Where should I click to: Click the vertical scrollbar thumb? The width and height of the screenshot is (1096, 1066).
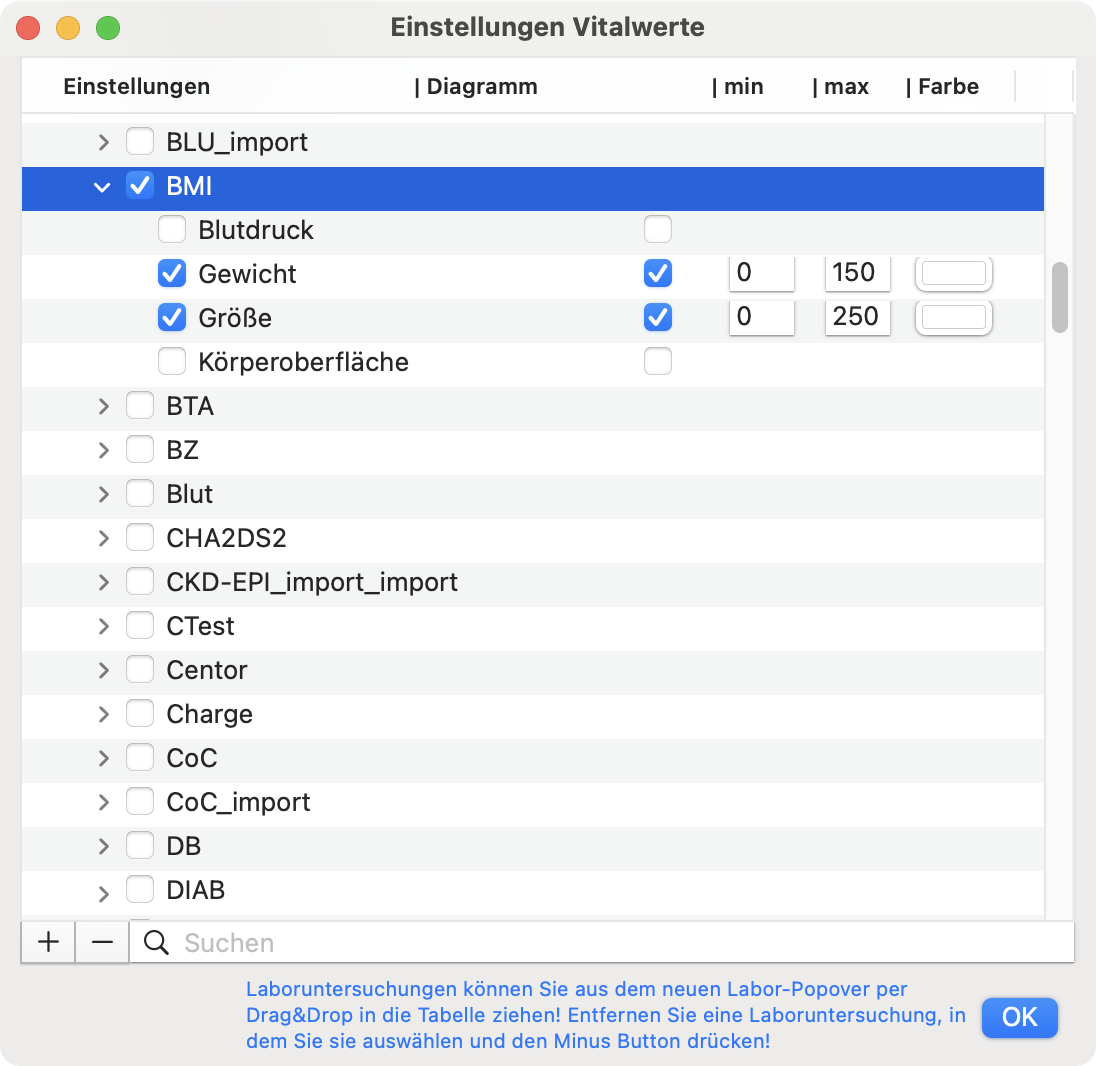1060,297
